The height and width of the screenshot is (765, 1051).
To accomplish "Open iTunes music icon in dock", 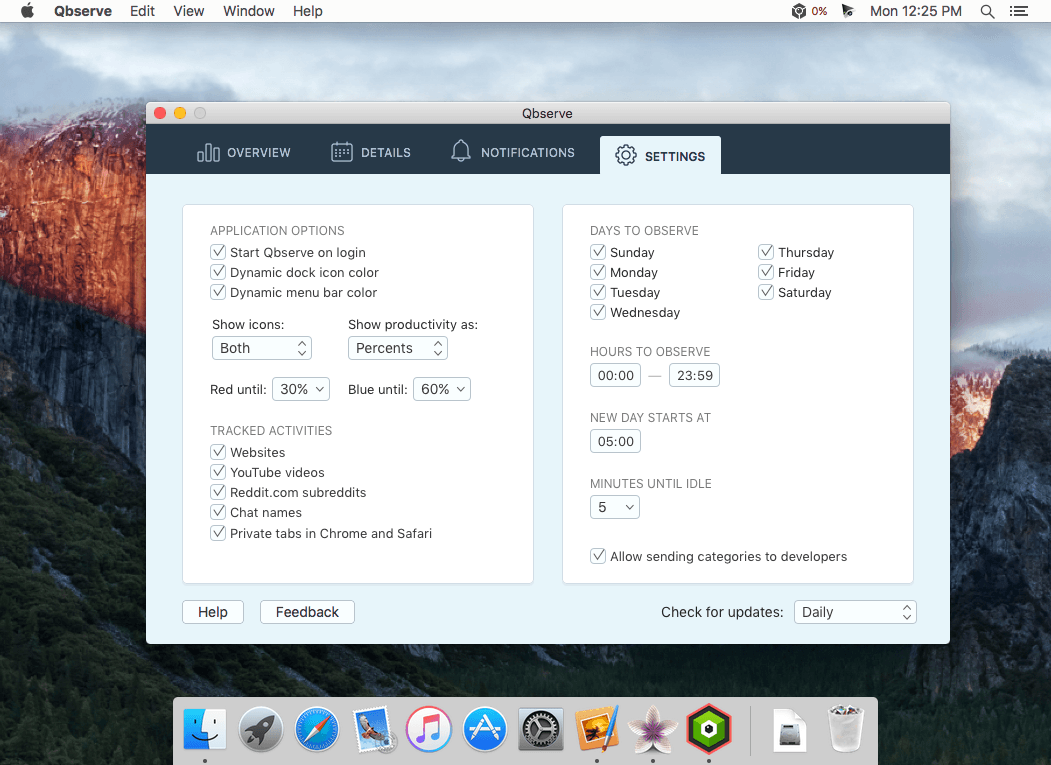I will 429,728.
